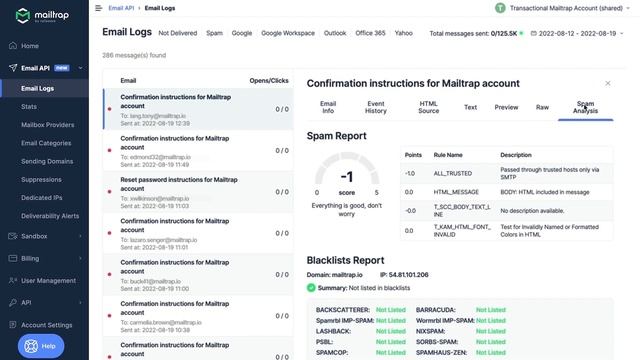Image resolution: width=640 pixels, height=360 pixels.
Task: Click the Opens/Clicks column header
Action: 269,80
